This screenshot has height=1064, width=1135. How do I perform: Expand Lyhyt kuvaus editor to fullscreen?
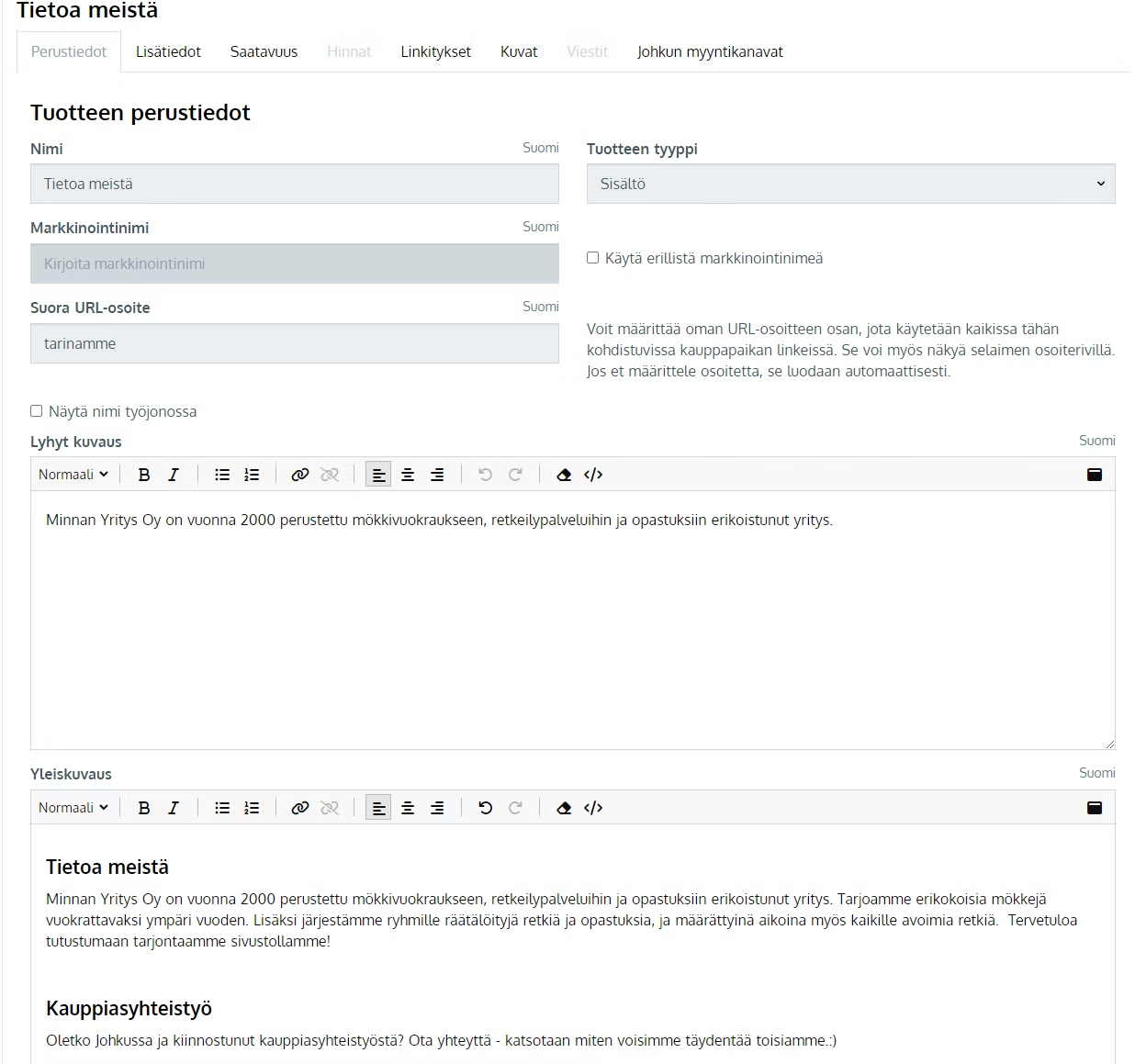pyautogui.click(x=1094, y=475)
